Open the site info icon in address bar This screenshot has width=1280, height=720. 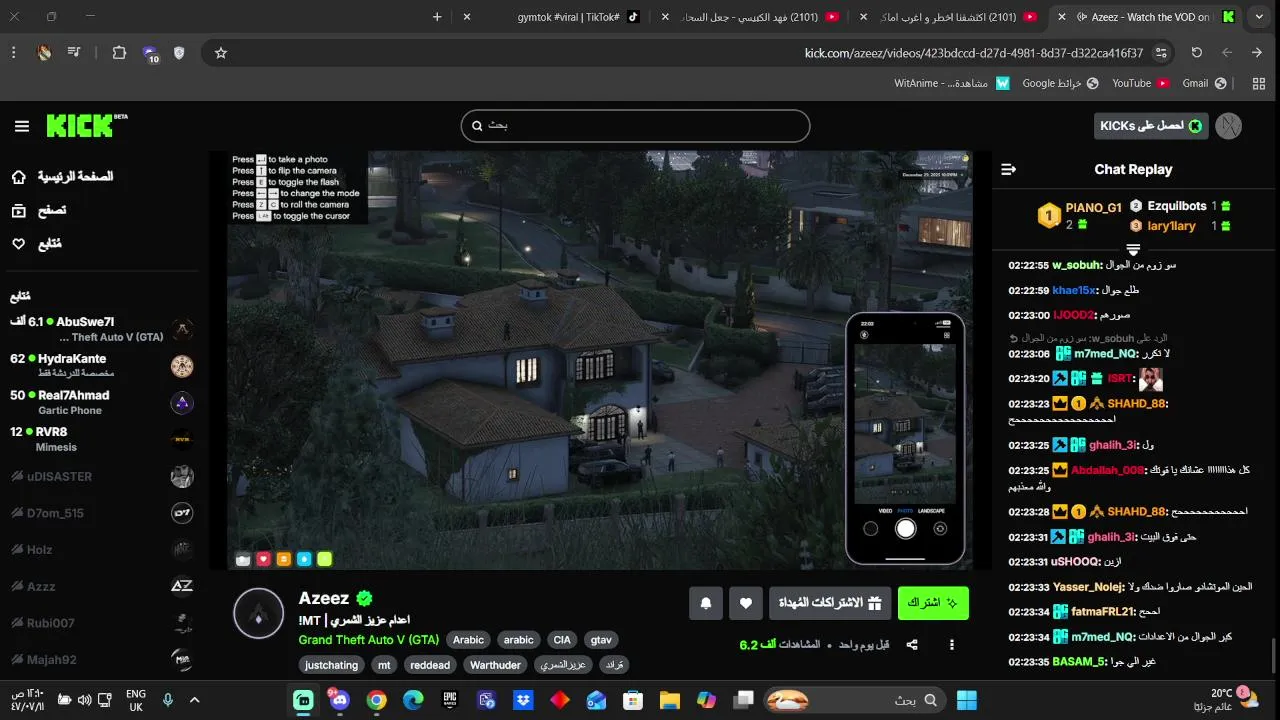1161,53
